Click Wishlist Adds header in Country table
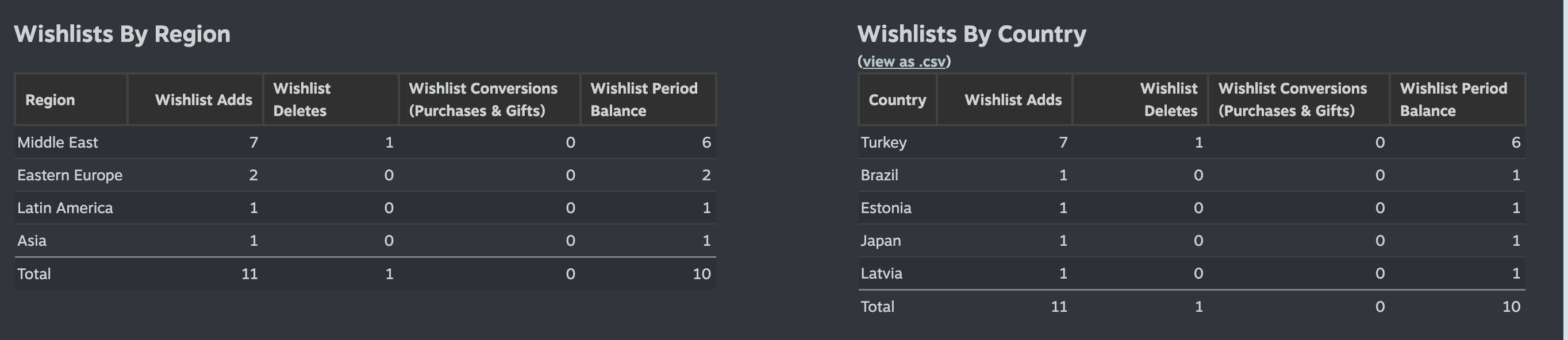The height and width of the screenshot is (340, 1568). click(1005, 100)
